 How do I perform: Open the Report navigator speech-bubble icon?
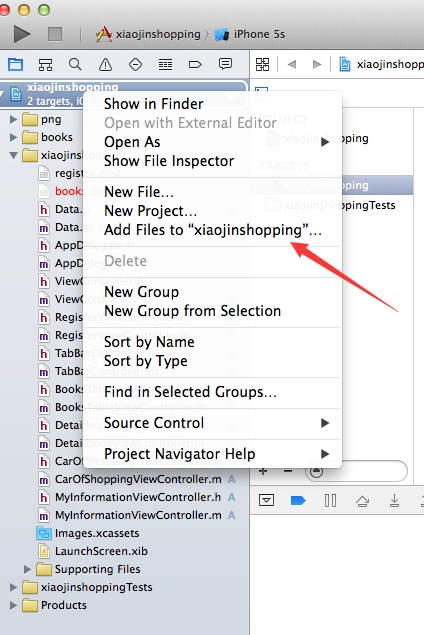pos(225,64)
